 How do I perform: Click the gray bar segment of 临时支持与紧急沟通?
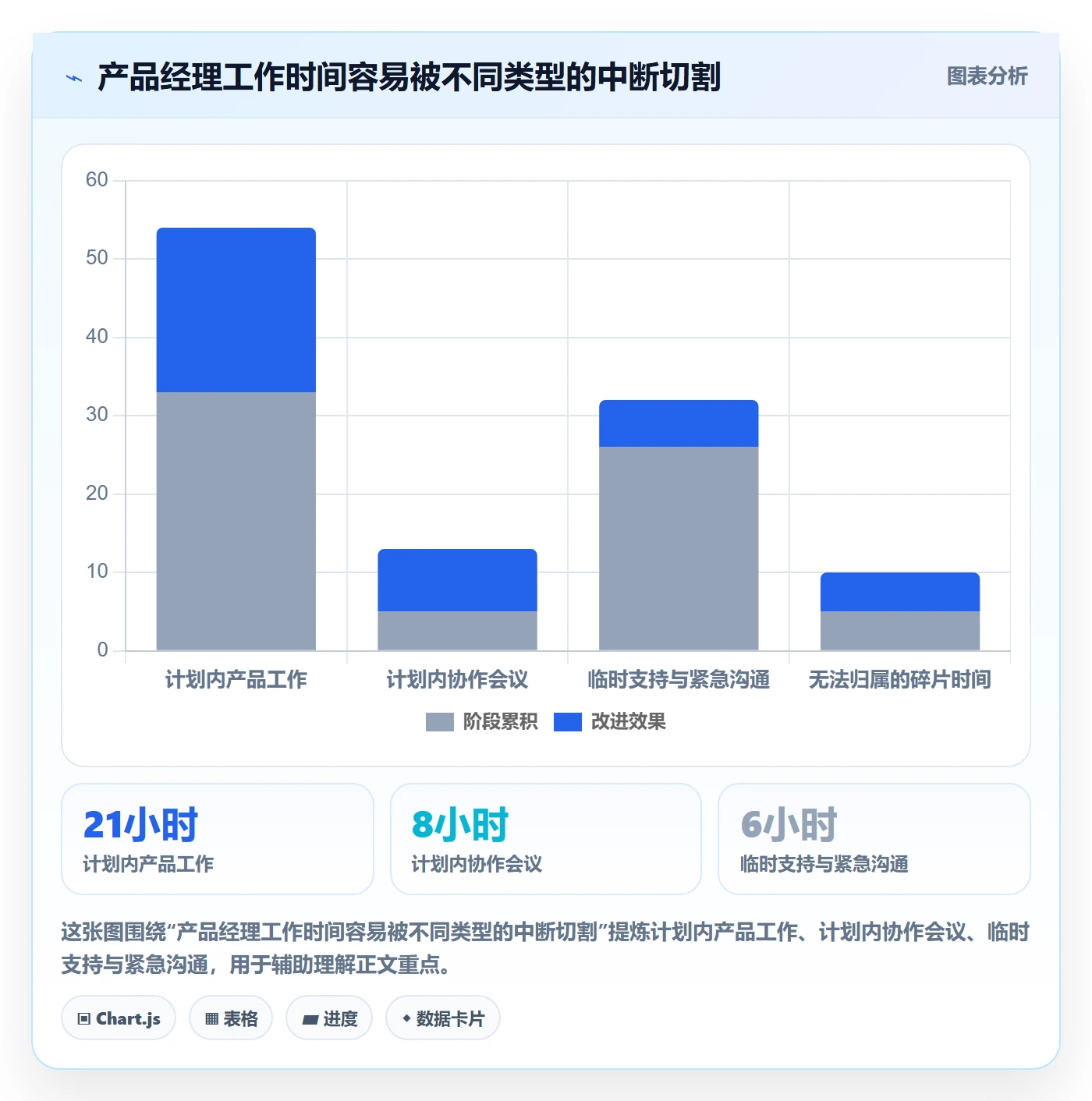679,548
